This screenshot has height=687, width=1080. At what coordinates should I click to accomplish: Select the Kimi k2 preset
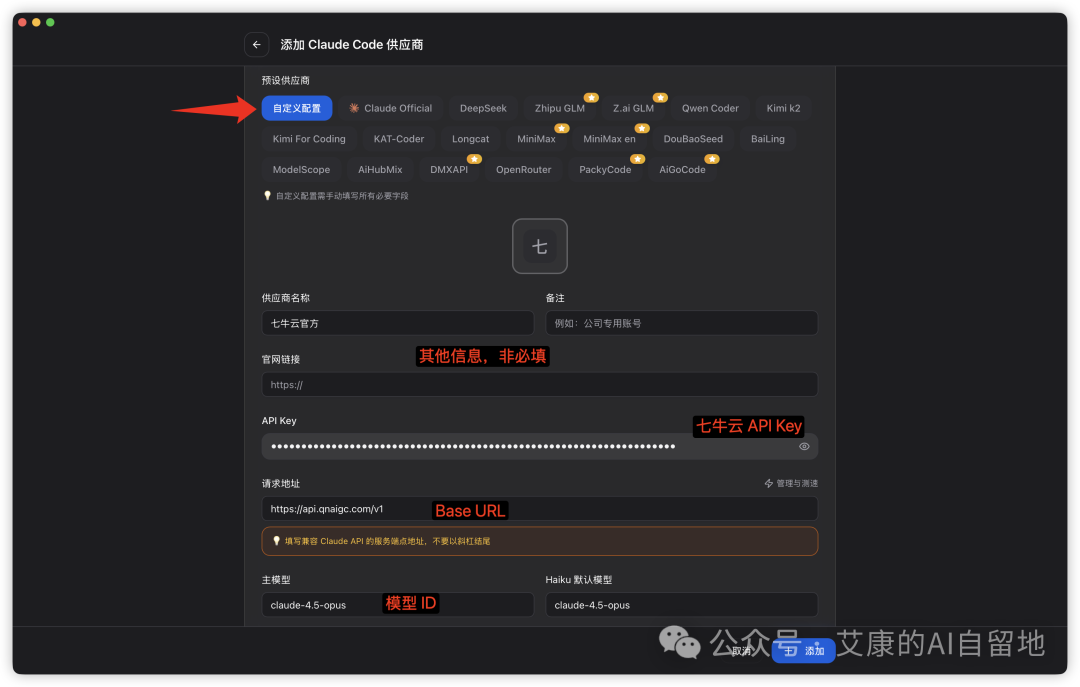(x=783, y=108)
